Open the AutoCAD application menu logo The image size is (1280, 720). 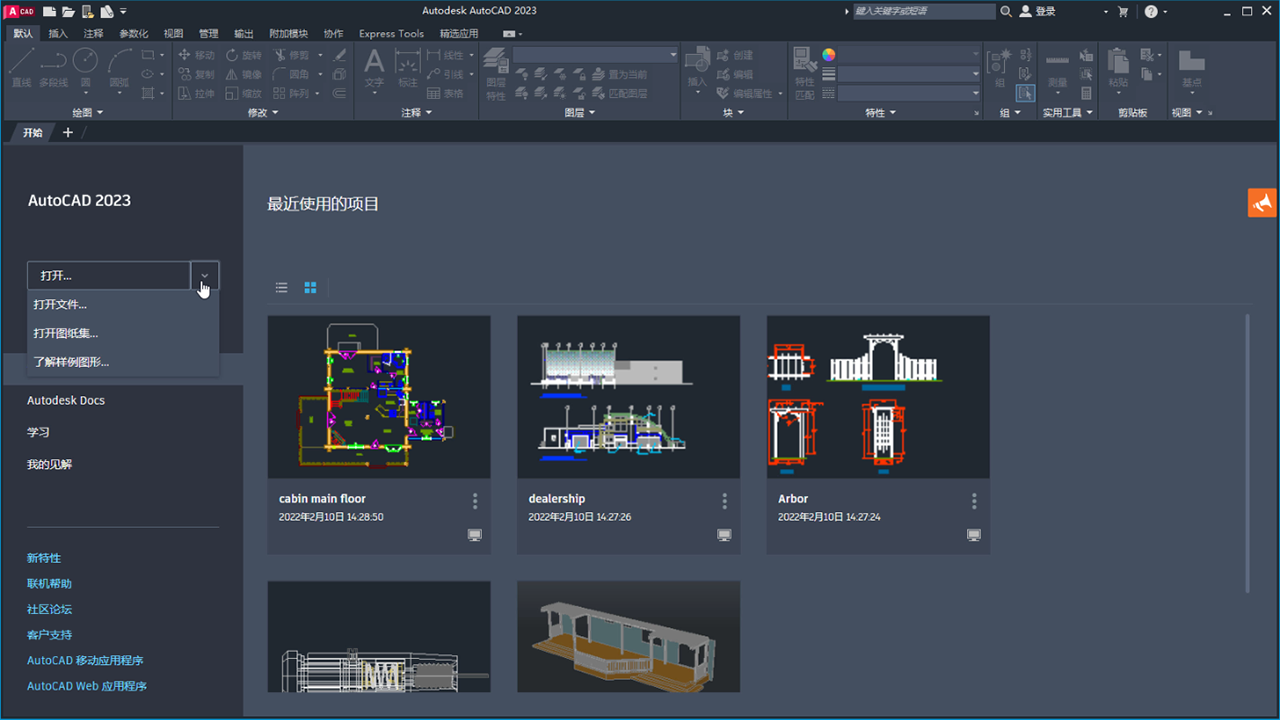tap(20, 11)
